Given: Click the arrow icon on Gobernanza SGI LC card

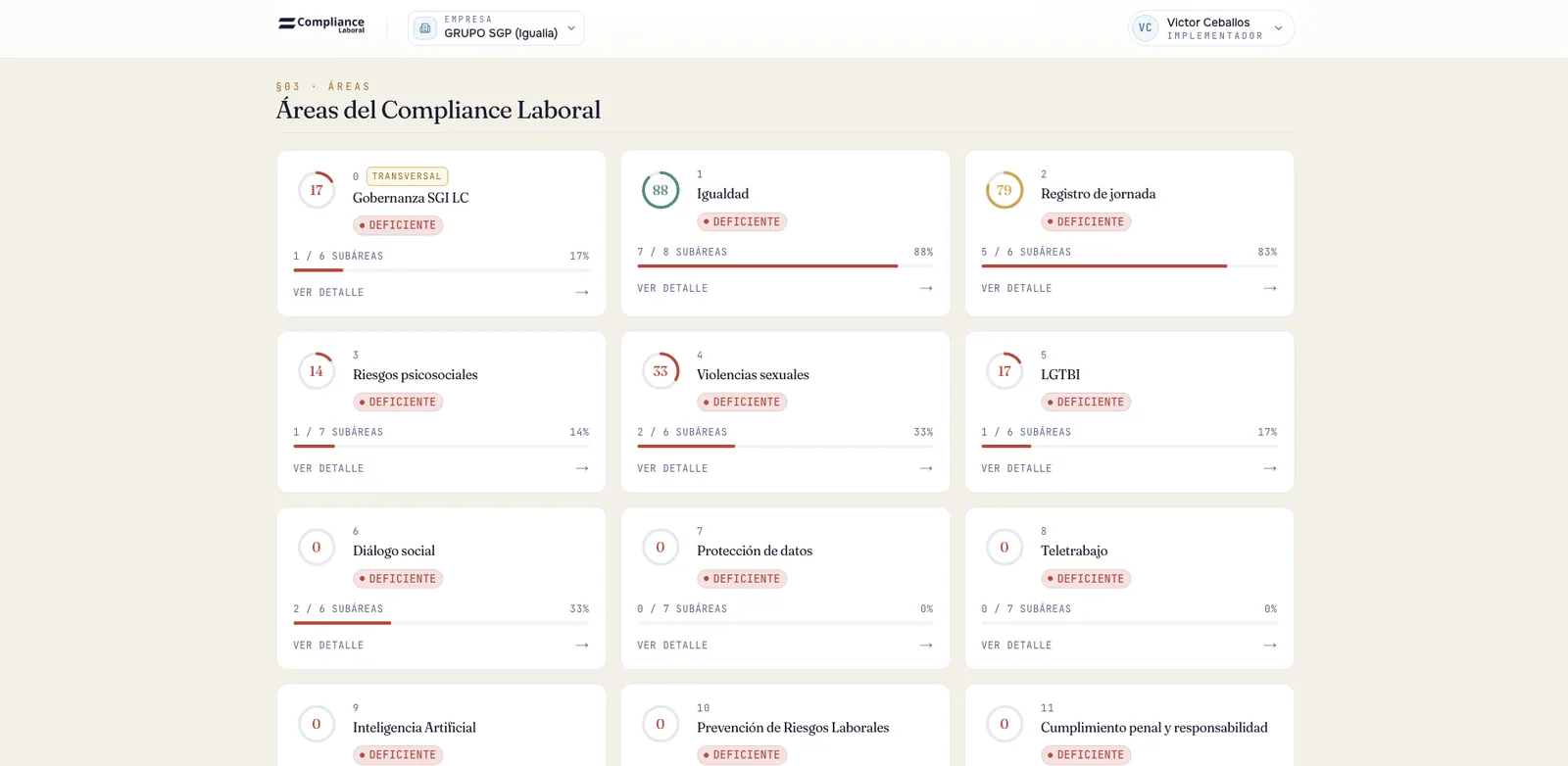Looking at the screenshot, I should click(582, 293).
